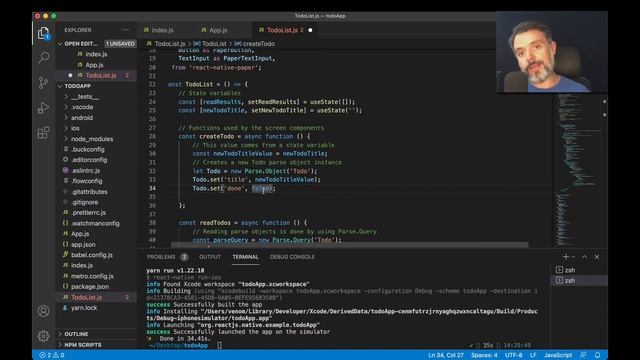
Task: Open the babel.config.js file
Action: click(96, 255)
